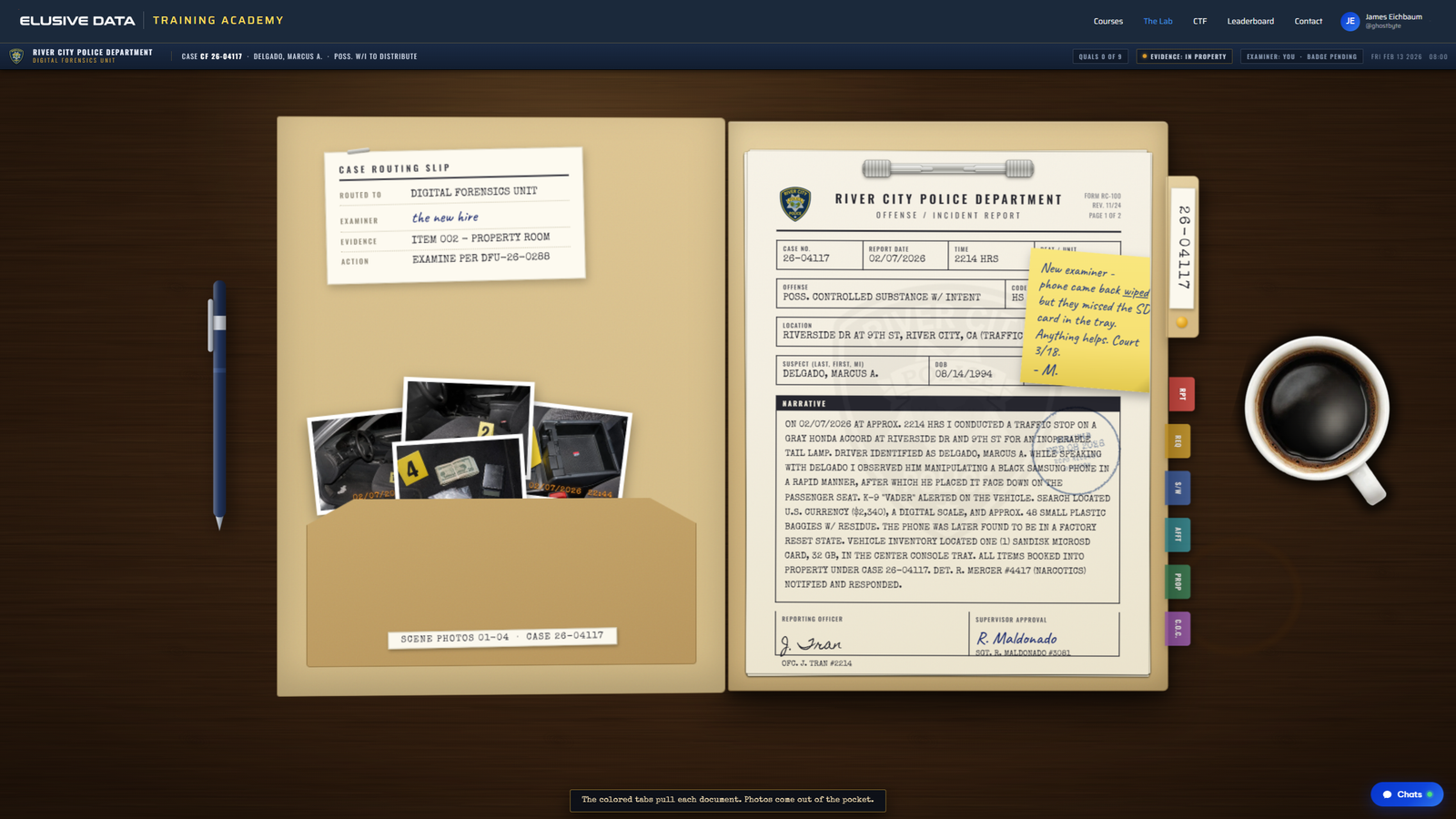Click the JE user avatar
The image size is (1456, 819).
point(1350,21)
